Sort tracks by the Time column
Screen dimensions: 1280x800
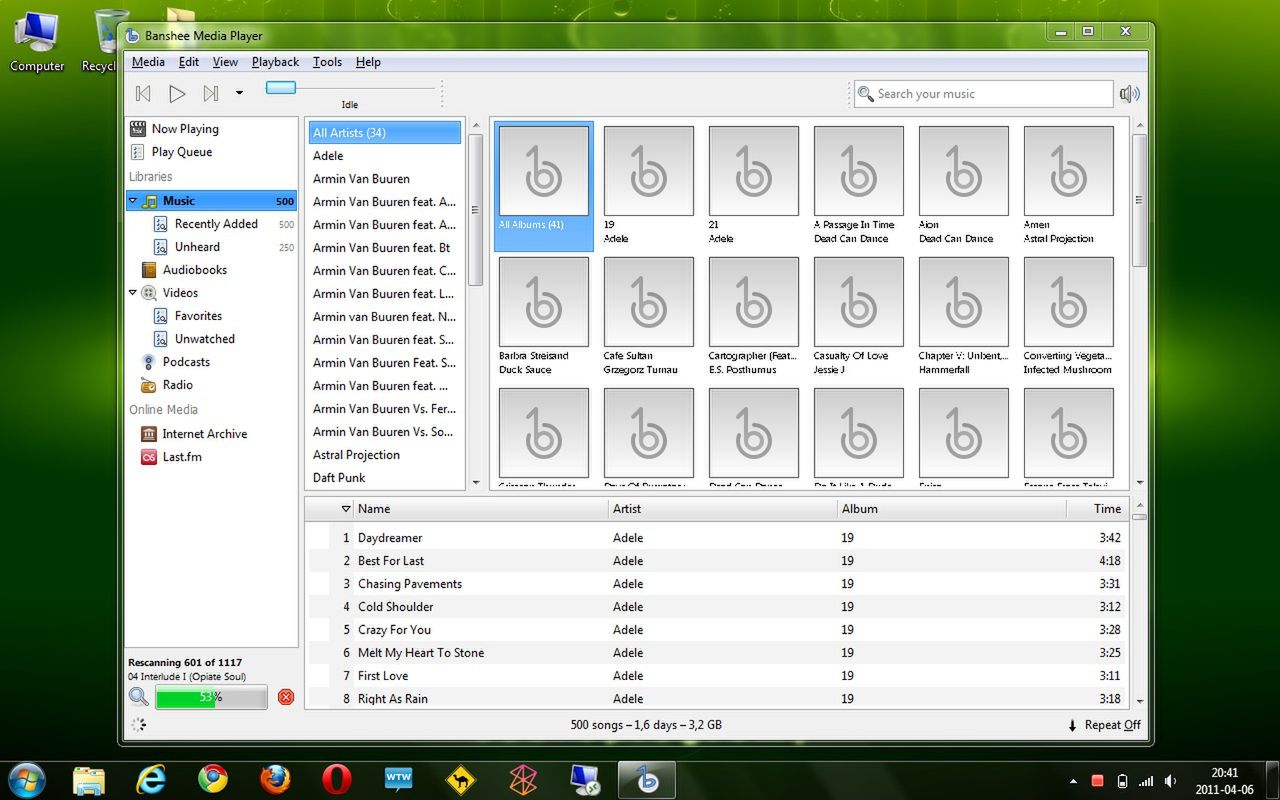(1097, 509)
